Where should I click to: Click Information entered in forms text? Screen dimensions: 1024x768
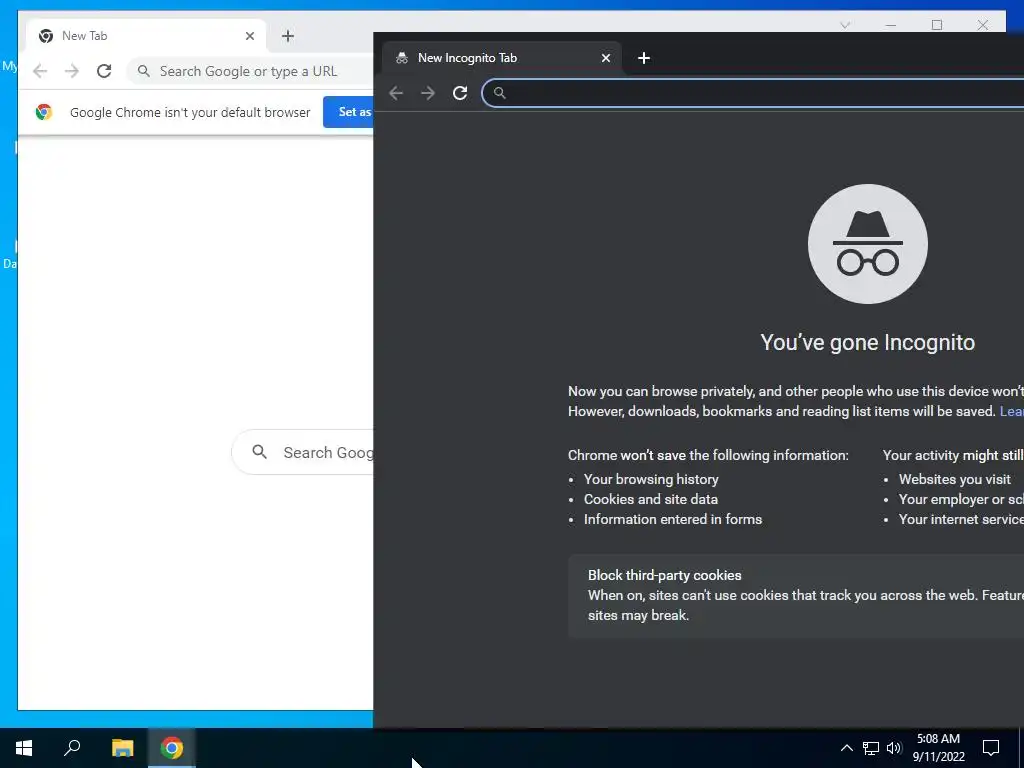(x=673, y=519)
